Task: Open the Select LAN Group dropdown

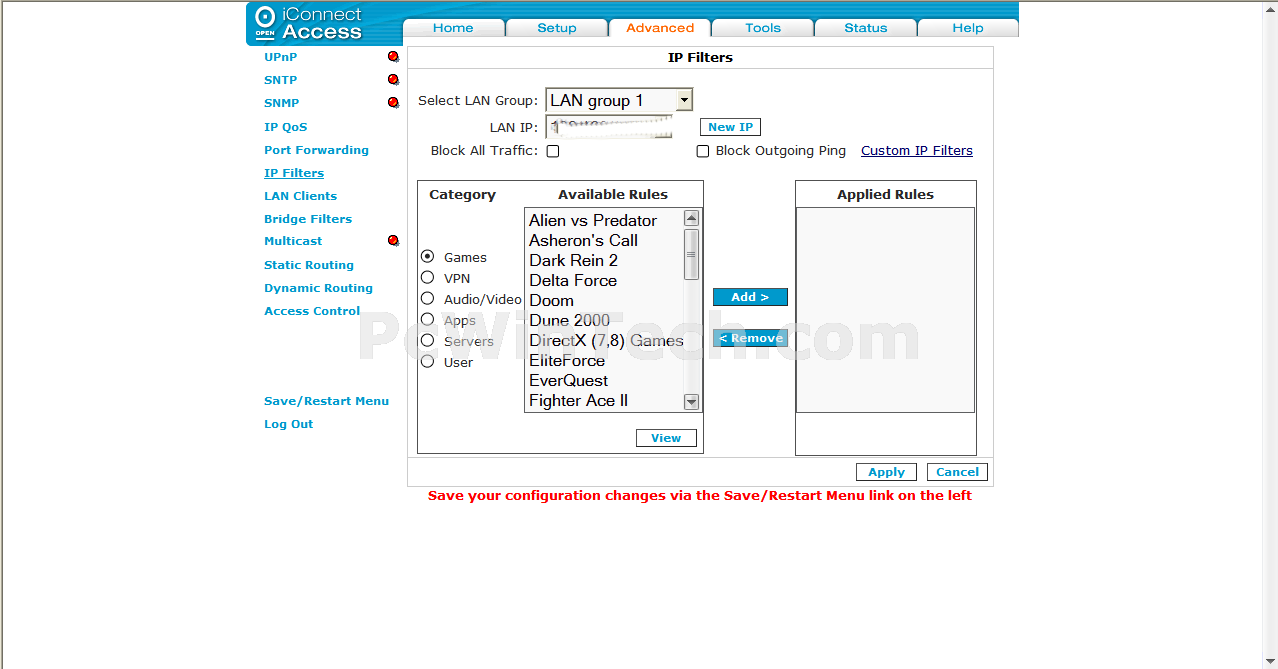Action: click(619, 100)
